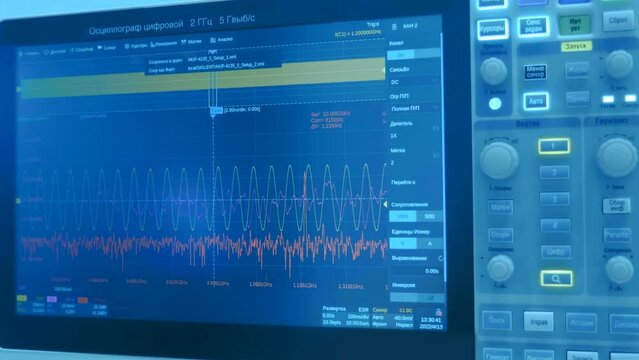Open the Дисплей menu on screen
639x360 pixels.
pyautogui.click(x=55, y=51)
